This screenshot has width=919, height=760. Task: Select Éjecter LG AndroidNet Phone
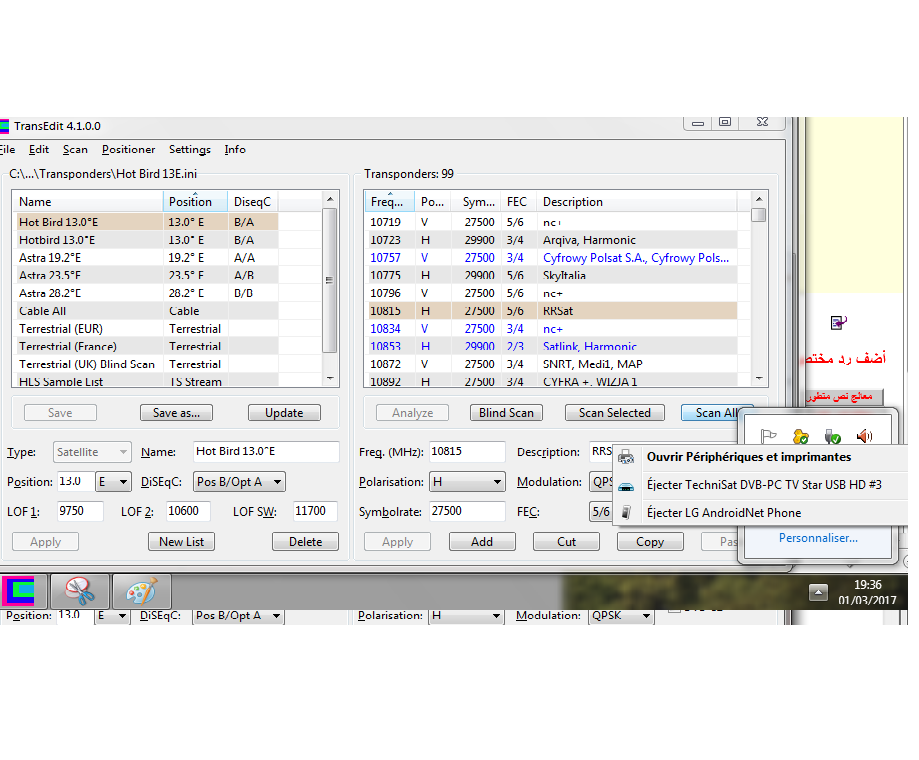[x=723, y=513]
